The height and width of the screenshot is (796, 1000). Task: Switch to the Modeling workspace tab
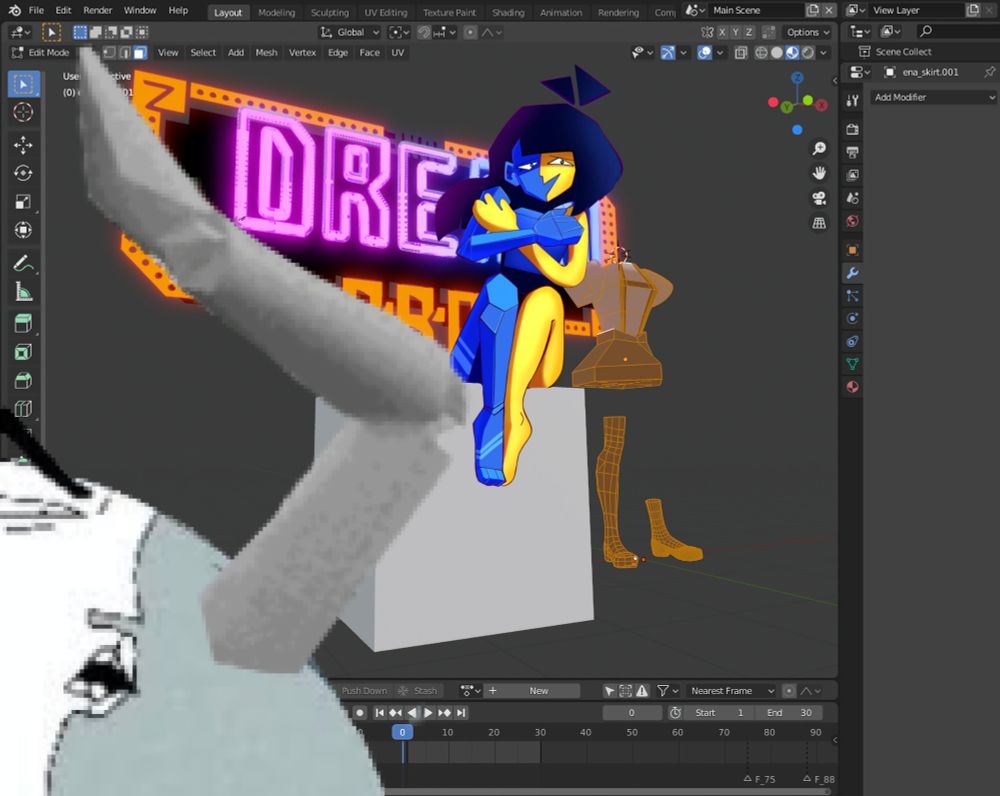(277, 12)
